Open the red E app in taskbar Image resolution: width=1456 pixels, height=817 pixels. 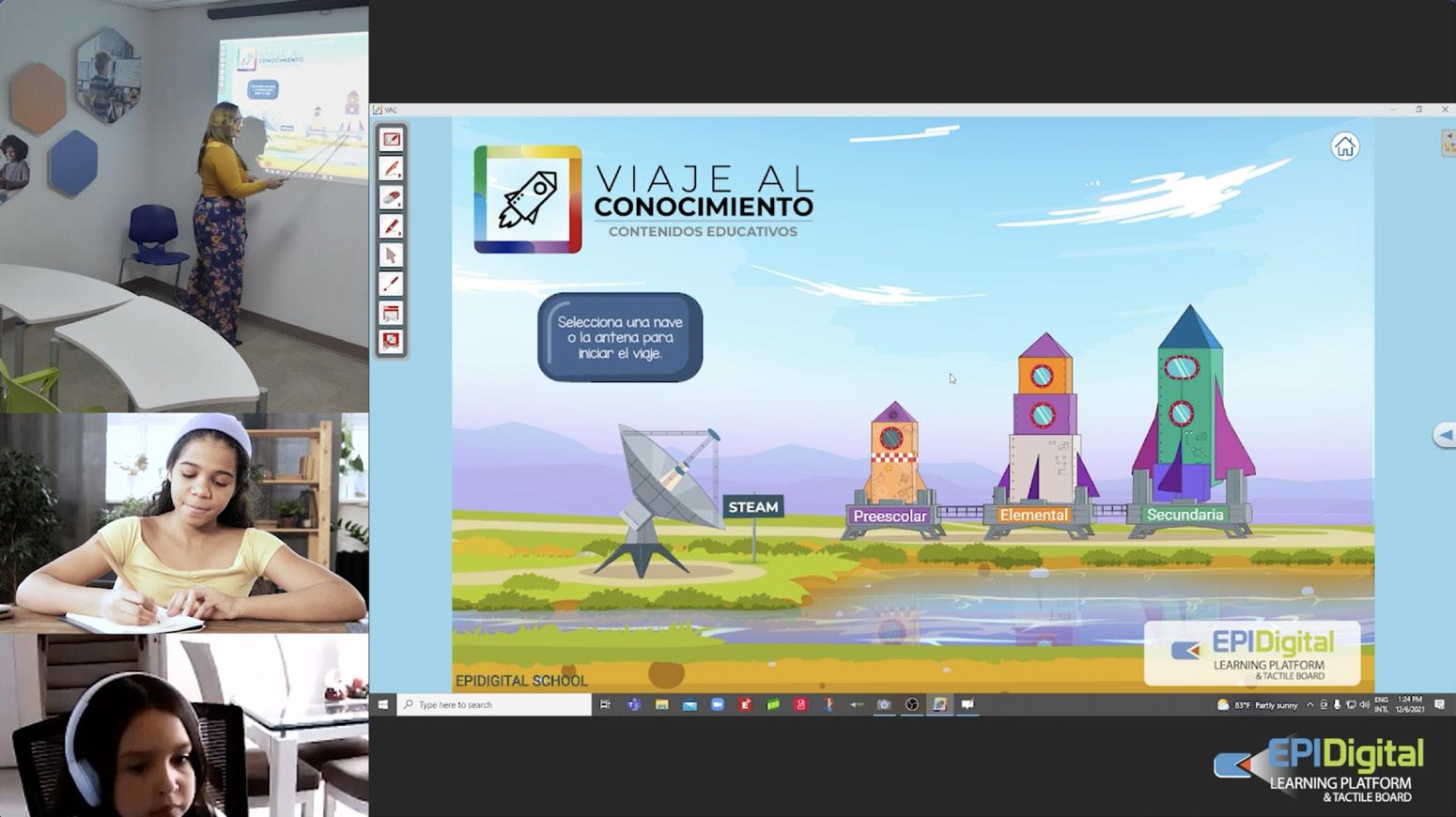point(745,704)
